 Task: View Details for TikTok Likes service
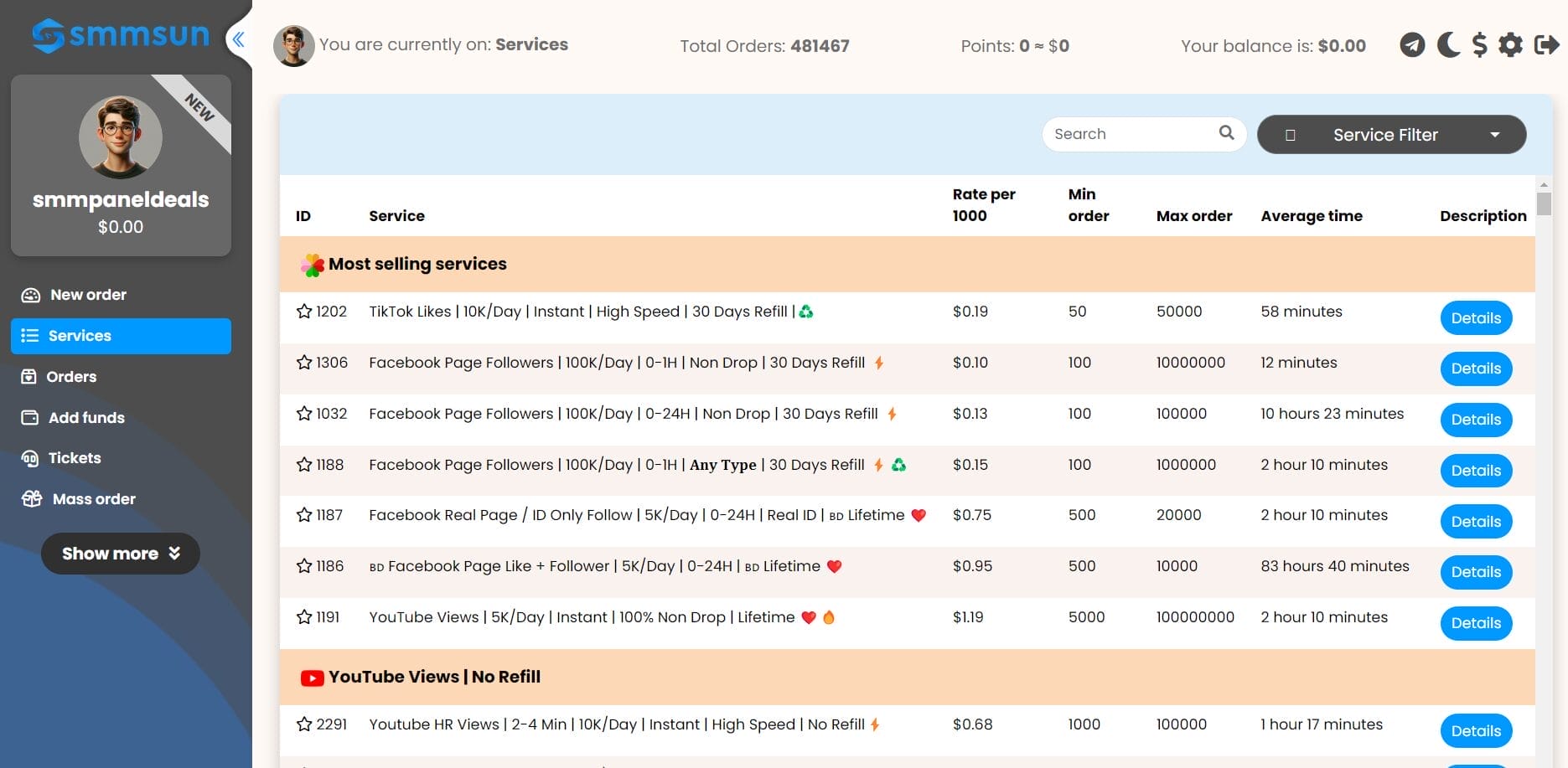point(1475,318)
